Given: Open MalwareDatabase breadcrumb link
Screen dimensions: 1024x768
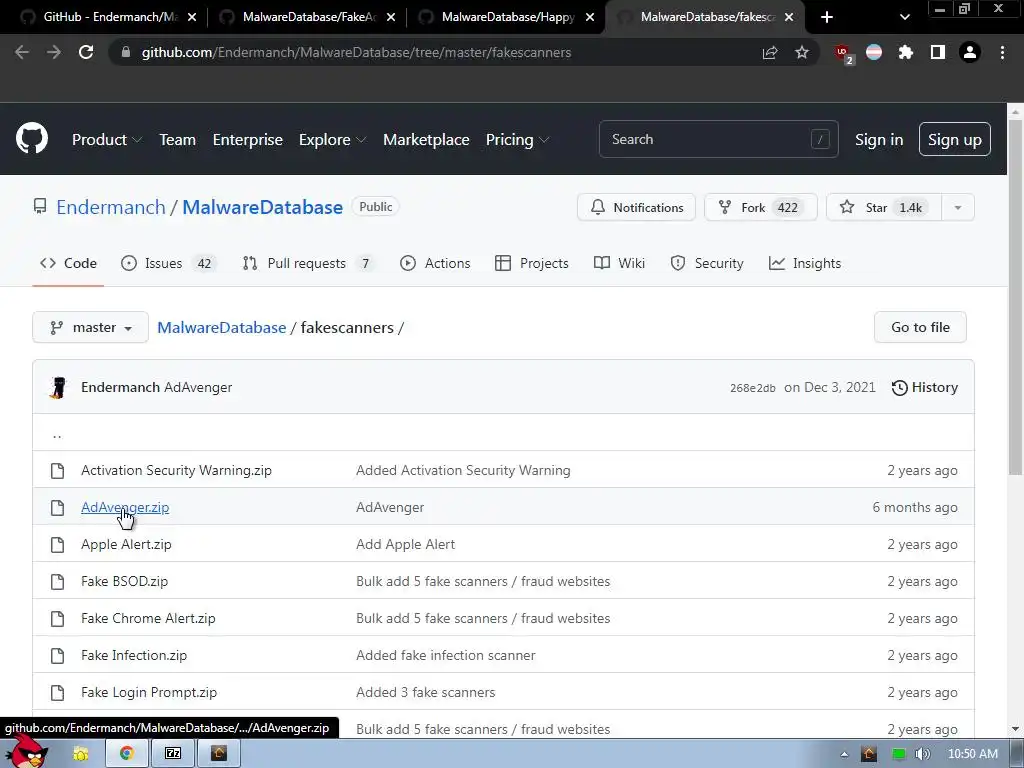Looking at the screenshot, I should point(221,327).
